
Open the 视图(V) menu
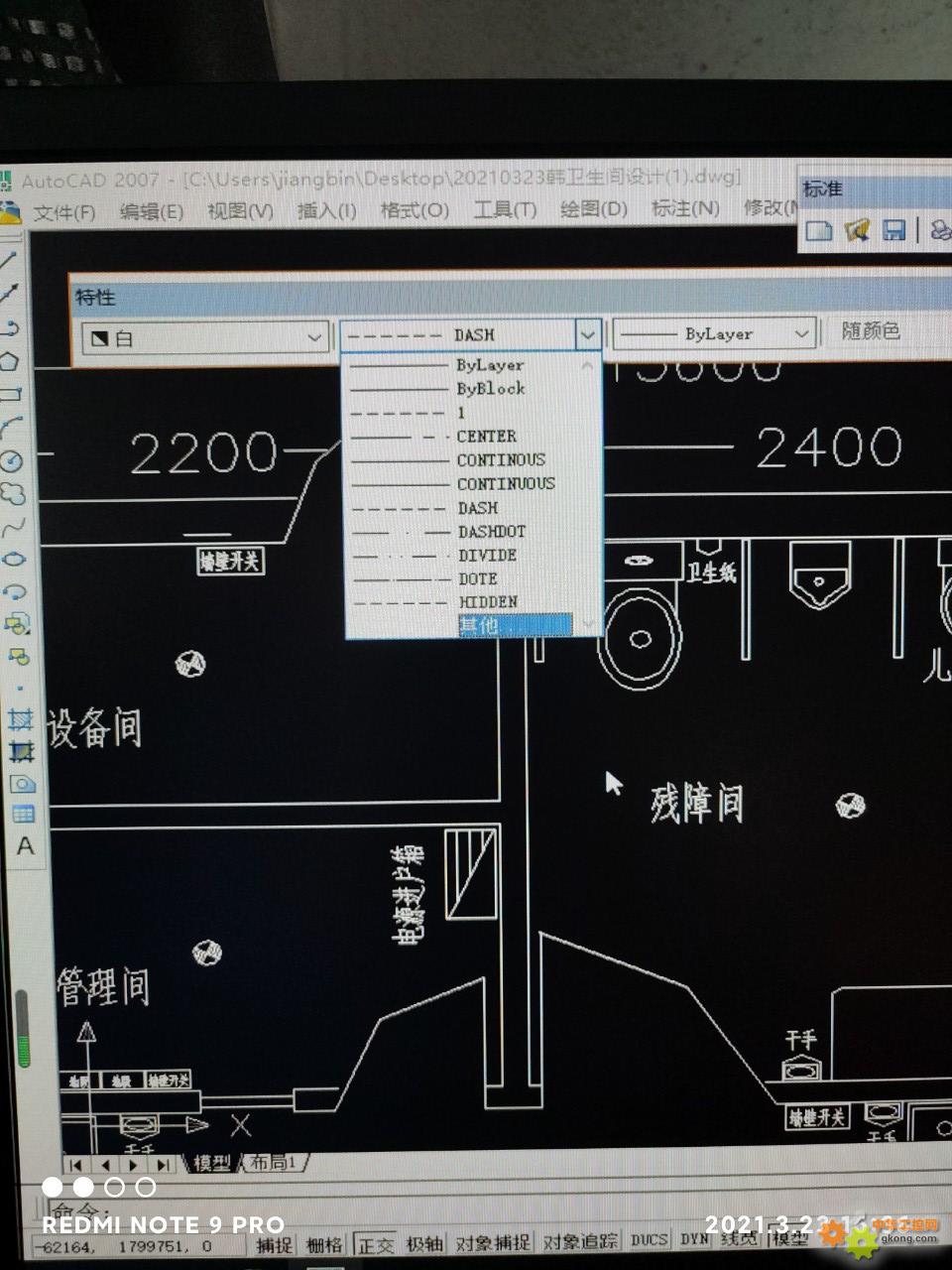[x=240, y=210]
